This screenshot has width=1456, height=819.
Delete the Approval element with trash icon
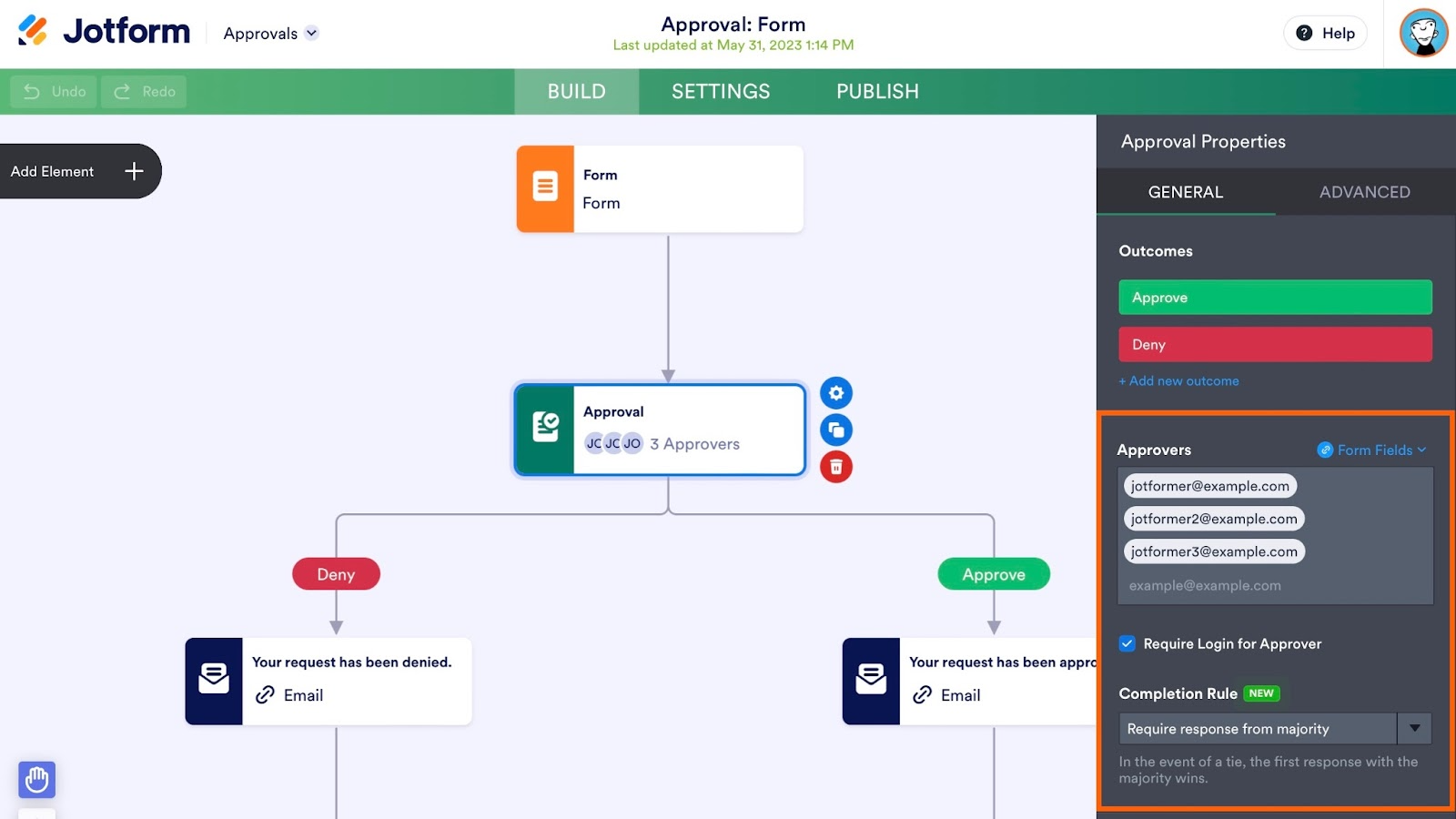coord(836,467)
